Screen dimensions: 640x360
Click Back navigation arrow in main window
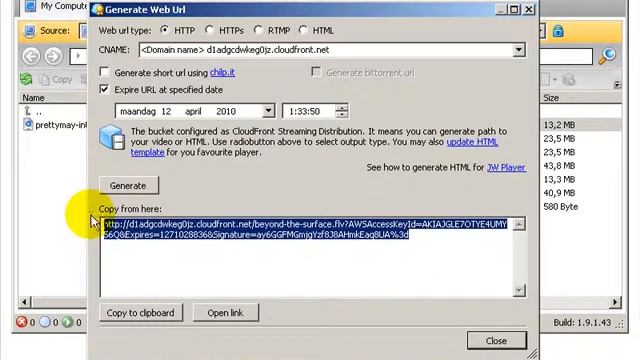pos(31,56)
